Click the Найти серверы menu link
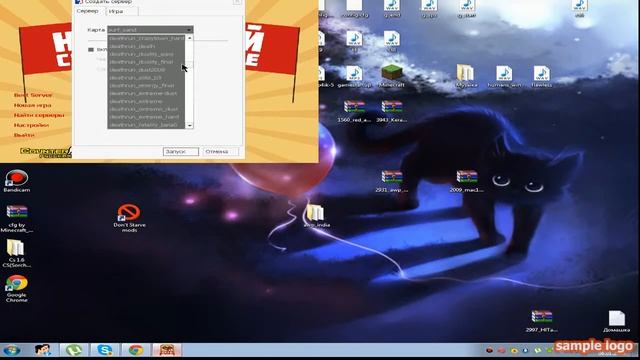This screenshot has height=360, width=640. [x=39, y=115]
